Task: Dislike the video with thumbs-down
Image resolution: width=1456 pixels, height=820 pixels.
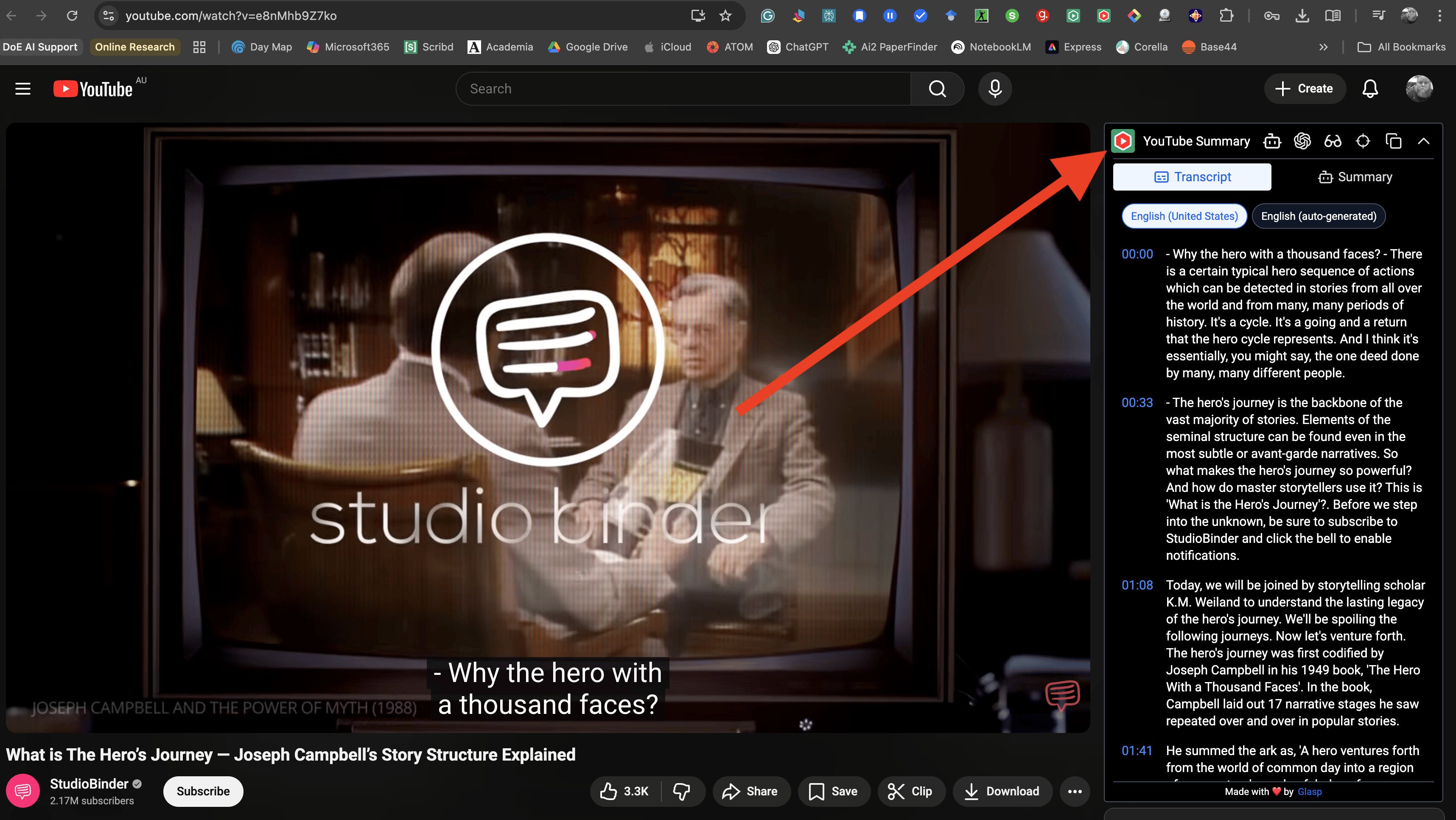Action: tap(681, 791)
